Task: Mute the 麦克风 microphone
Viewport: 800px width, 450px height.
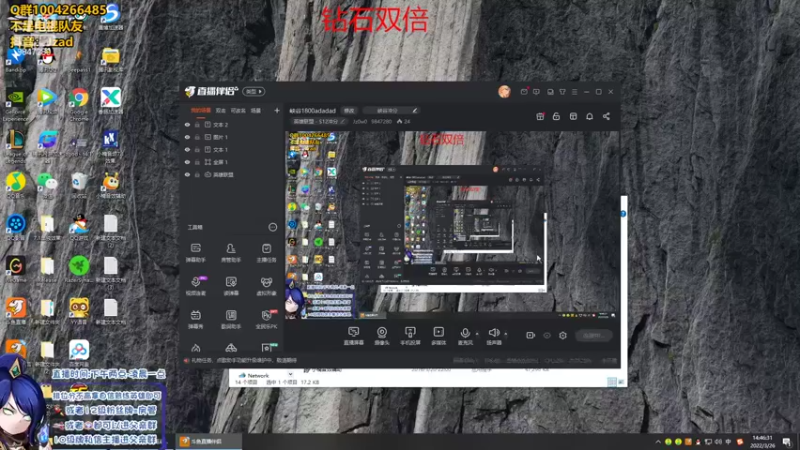Action: coord(465,336)
